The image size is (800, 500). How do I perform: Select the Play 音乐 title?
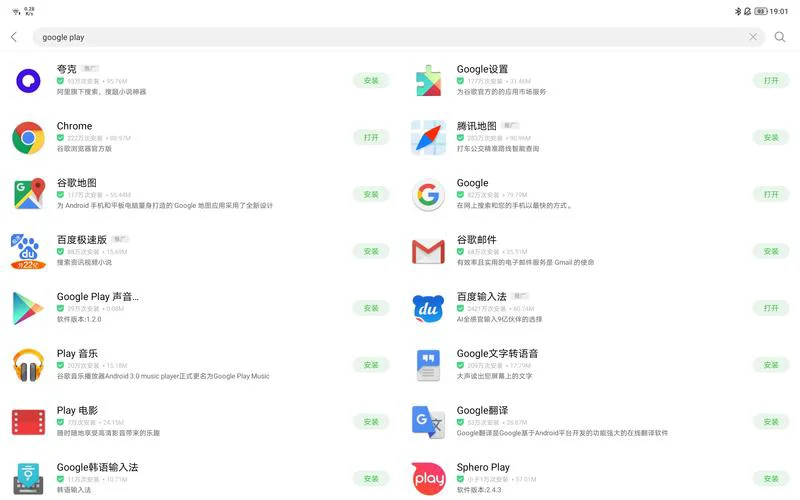click(77, 354)
